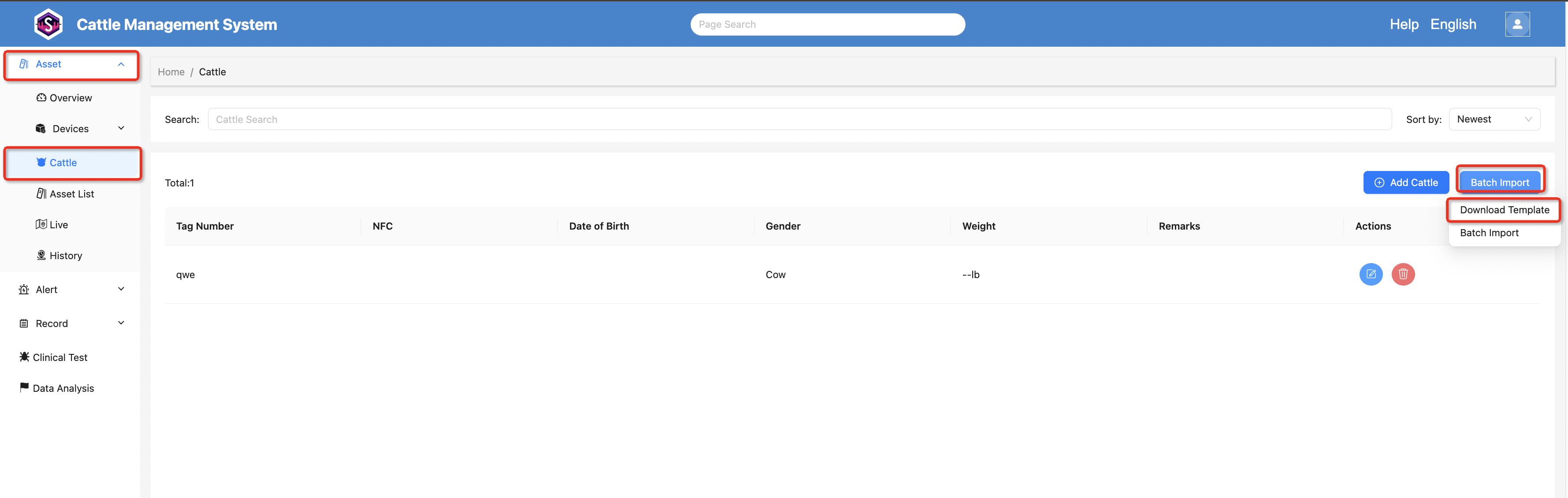Image resolution: width=1568 pixels, height=498 pixels.
Task: Click the Gender column header
Action: tap(783, 226)
